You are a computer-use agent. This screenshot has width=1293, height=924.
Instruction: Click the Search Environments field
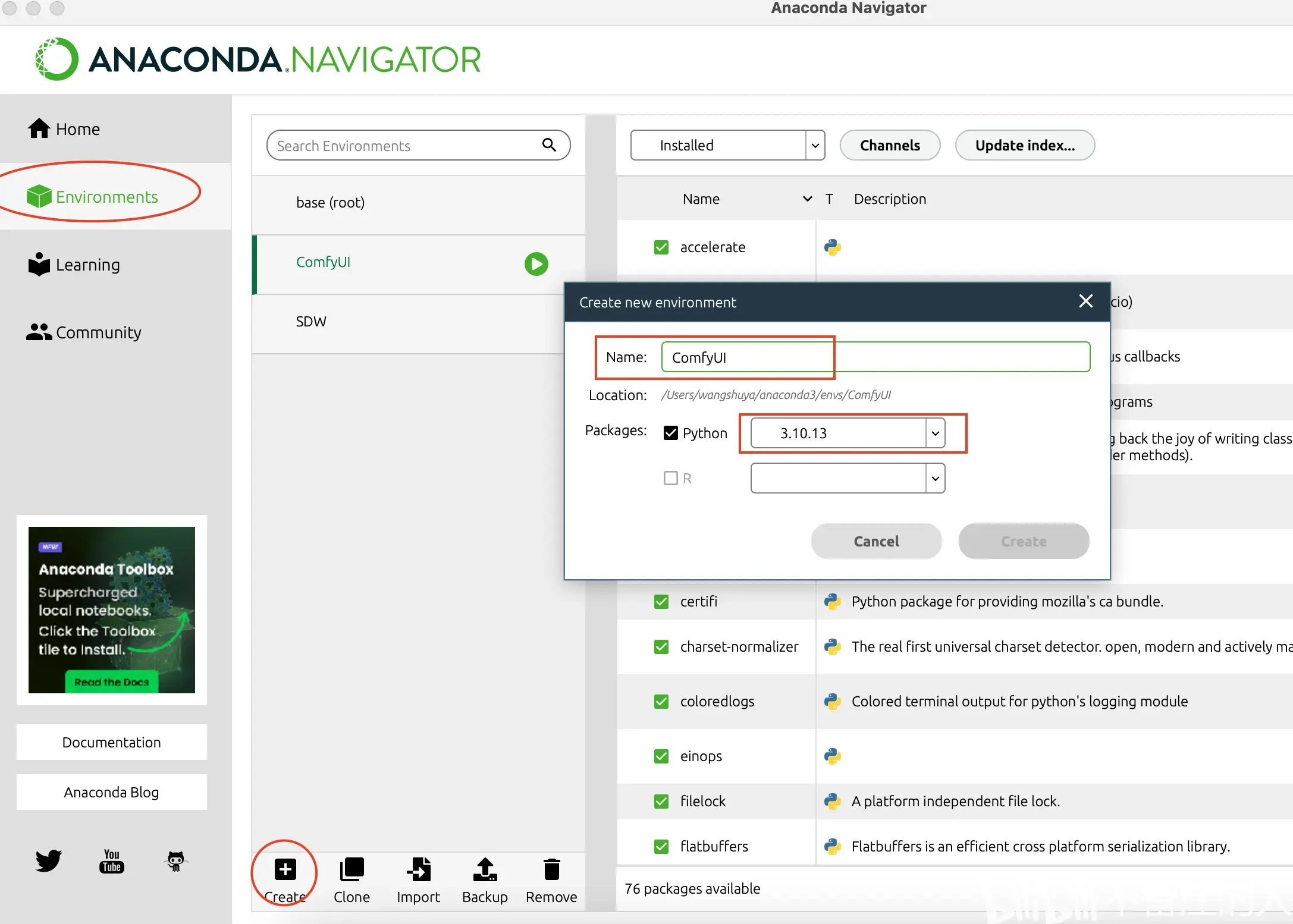(x=418, y=145)
